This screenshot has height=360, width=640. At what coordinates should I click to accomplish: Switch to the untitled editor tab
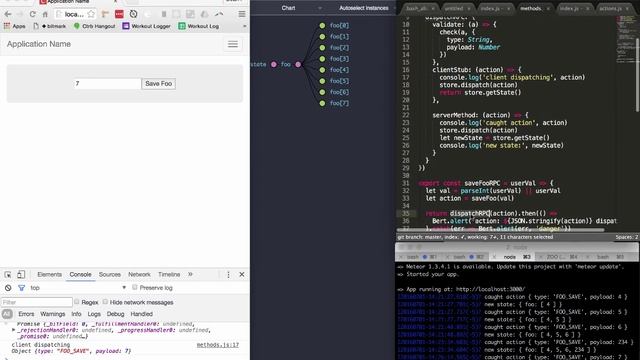[x=454, y=8]
